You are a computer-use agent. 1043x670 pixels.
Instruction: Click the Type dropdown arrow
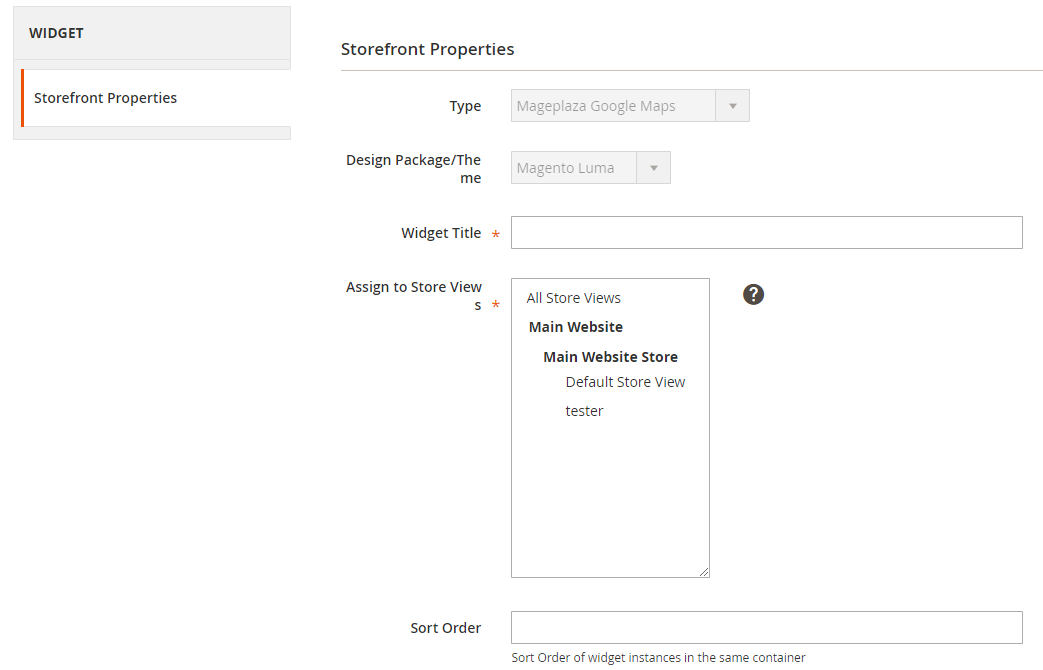click(x=732, y=106)
